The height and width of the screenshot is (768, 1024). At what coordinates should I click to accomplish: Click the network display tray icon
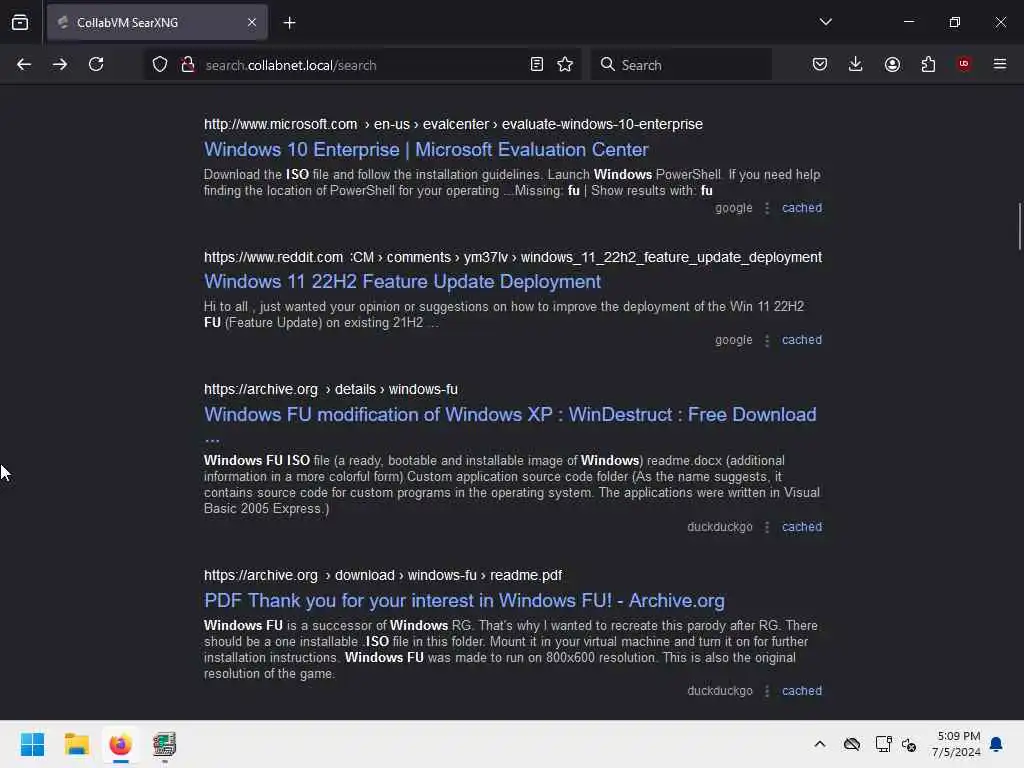883,744
